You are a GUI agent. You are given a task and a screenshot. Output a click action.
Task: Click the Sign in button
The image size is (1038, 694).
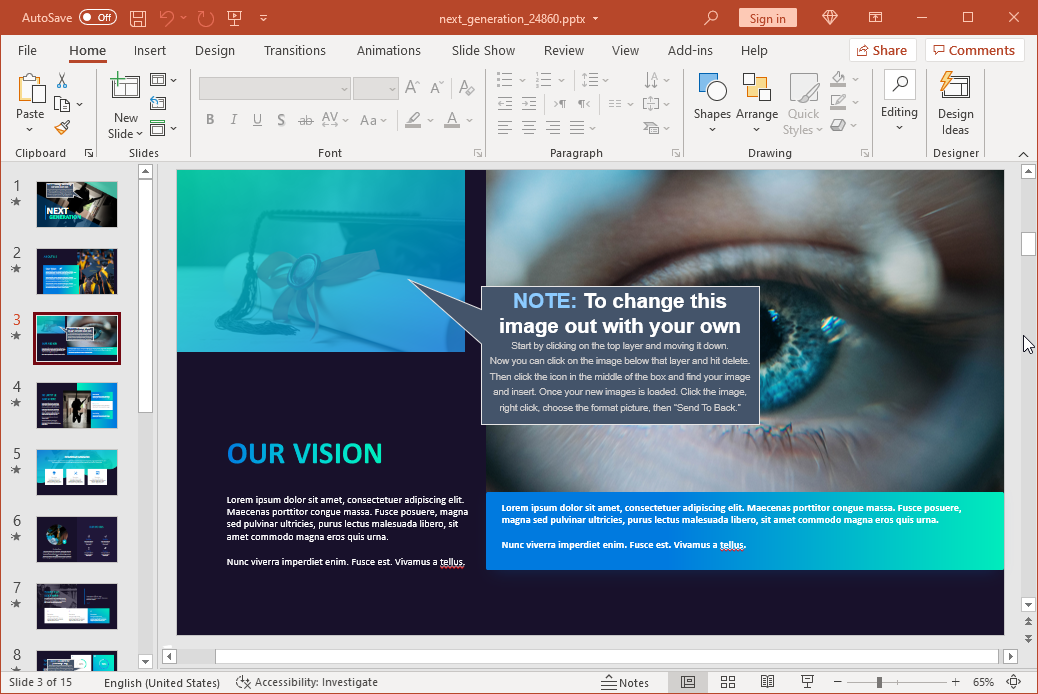[767, 18]
